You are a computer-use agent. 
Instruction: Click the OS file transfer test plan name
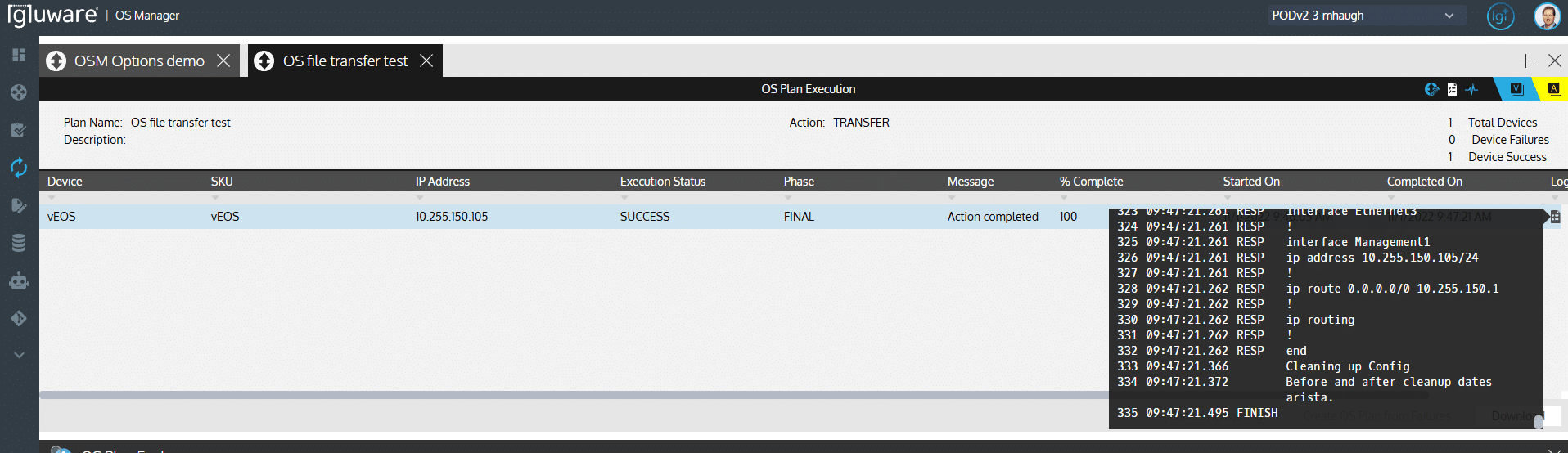click(x=180, y=123)
